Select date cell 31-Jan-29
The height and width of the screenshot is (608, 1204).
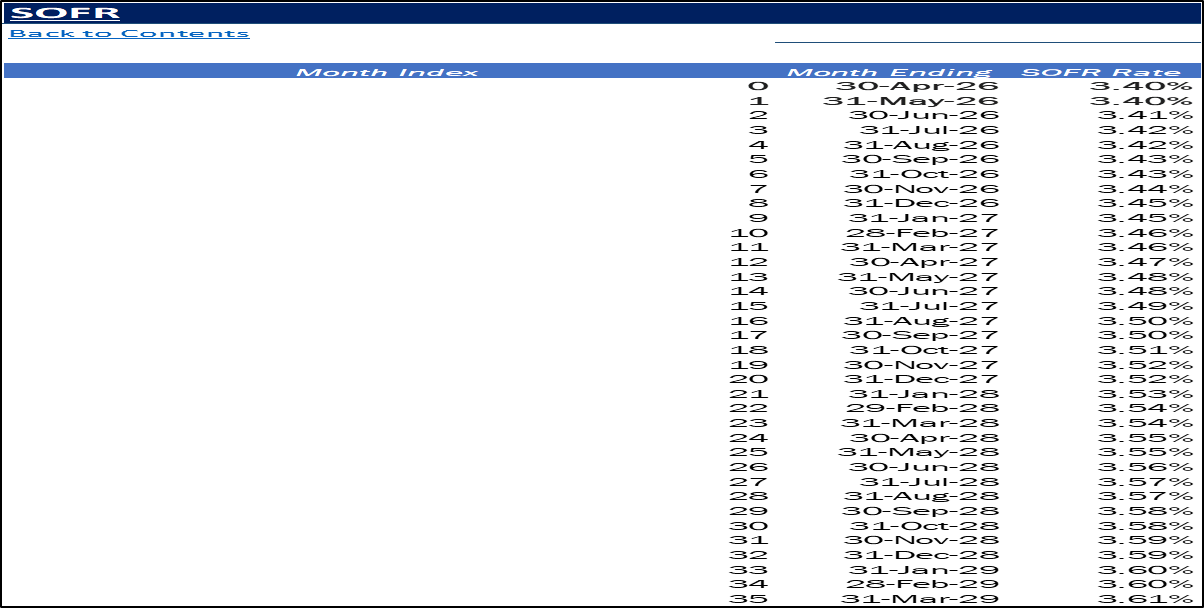click(924, 570)
